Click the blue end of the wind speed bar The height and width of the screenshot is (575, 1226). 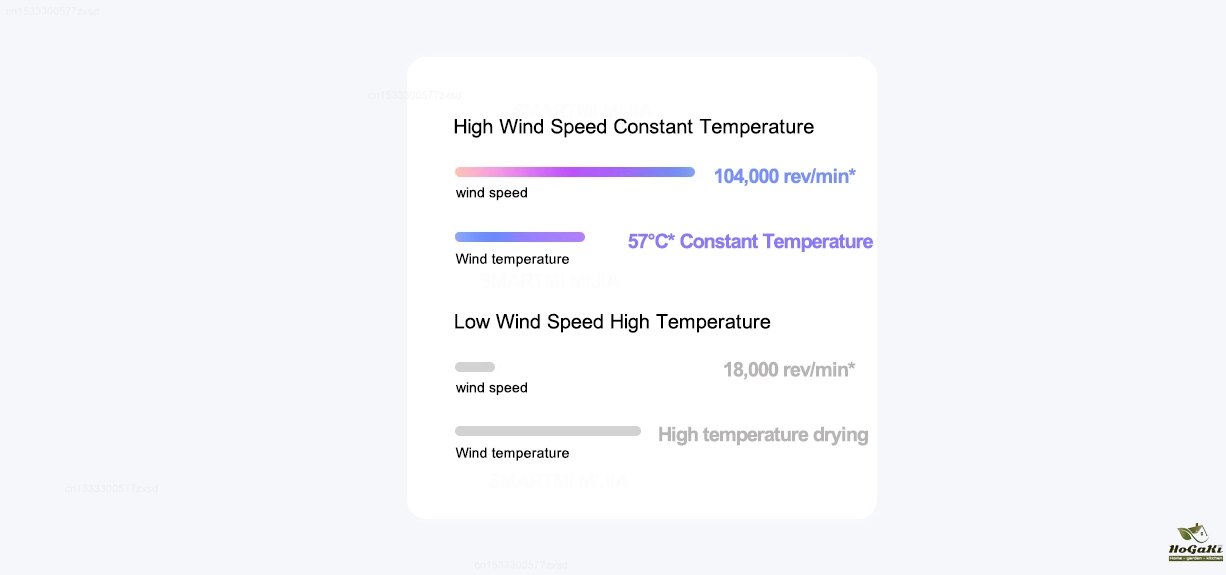coord(686,172)
